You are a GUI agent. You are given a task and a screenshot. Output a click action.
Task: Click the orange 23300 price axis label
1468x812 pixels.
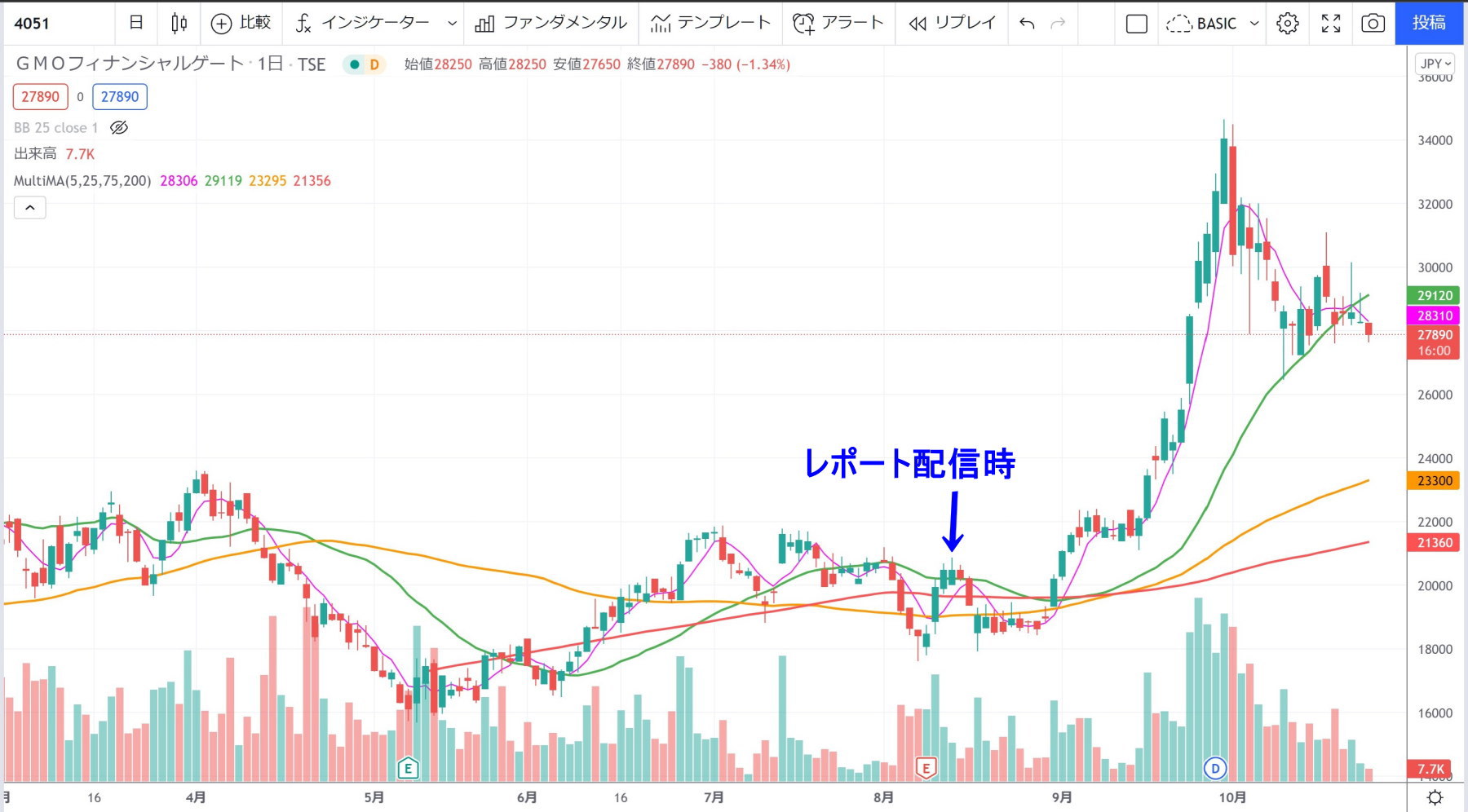[1435, 481]
